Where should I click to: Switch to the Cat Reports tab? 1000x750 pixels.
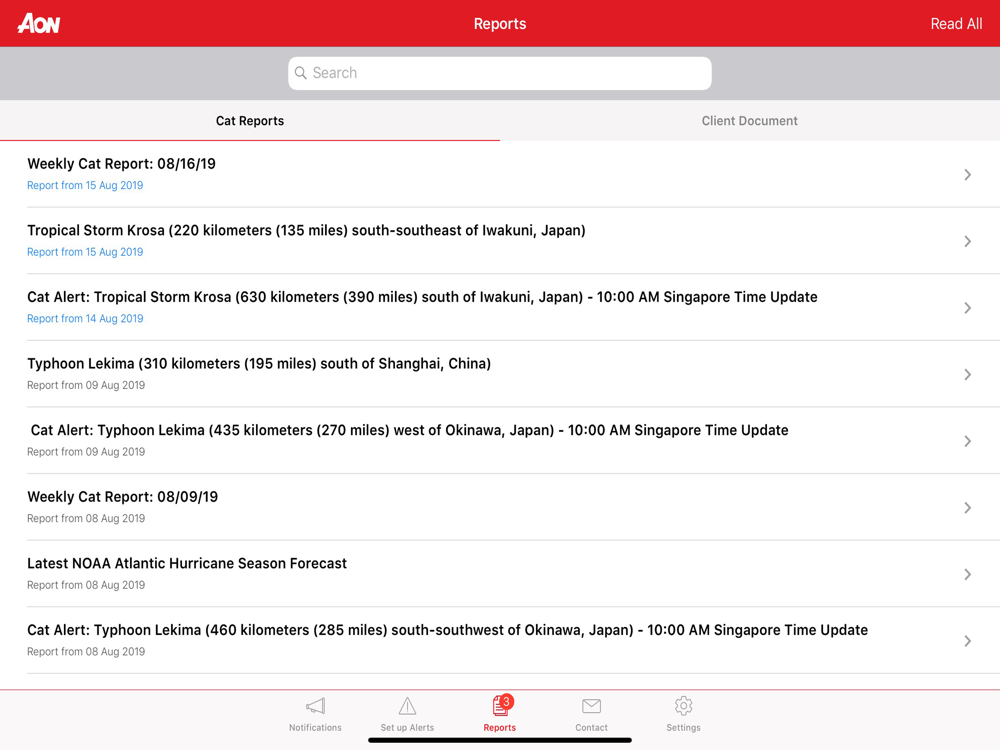[x=250, y=121]
